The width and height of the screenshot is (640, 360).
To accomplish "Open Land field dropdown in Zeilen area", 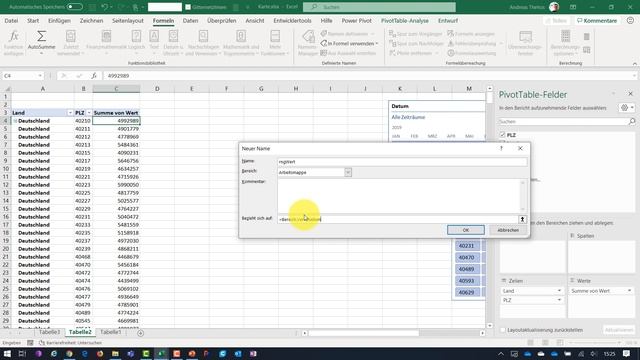I will [x=559, y=291].
